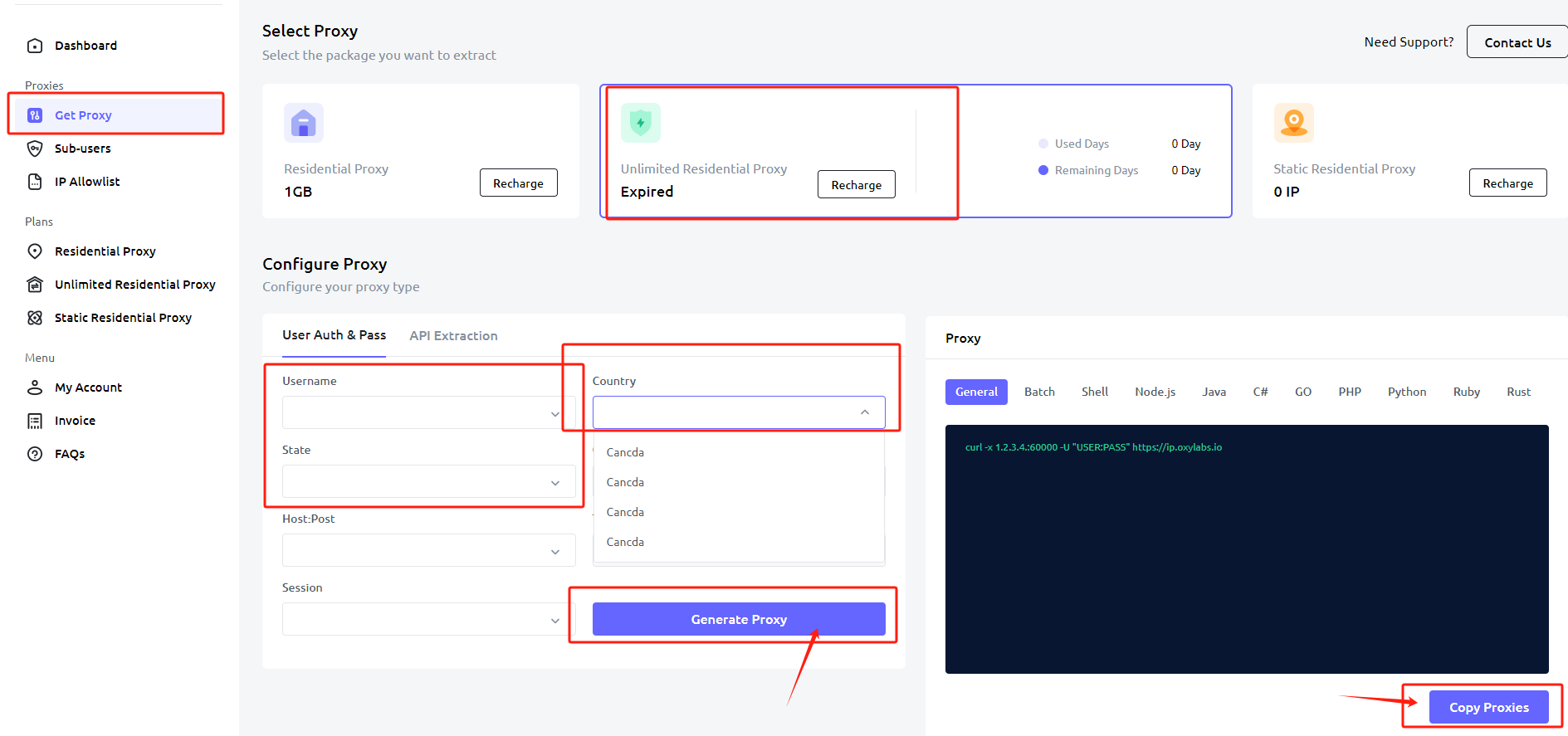Select the Node.js code tab

pos(1155,392)
